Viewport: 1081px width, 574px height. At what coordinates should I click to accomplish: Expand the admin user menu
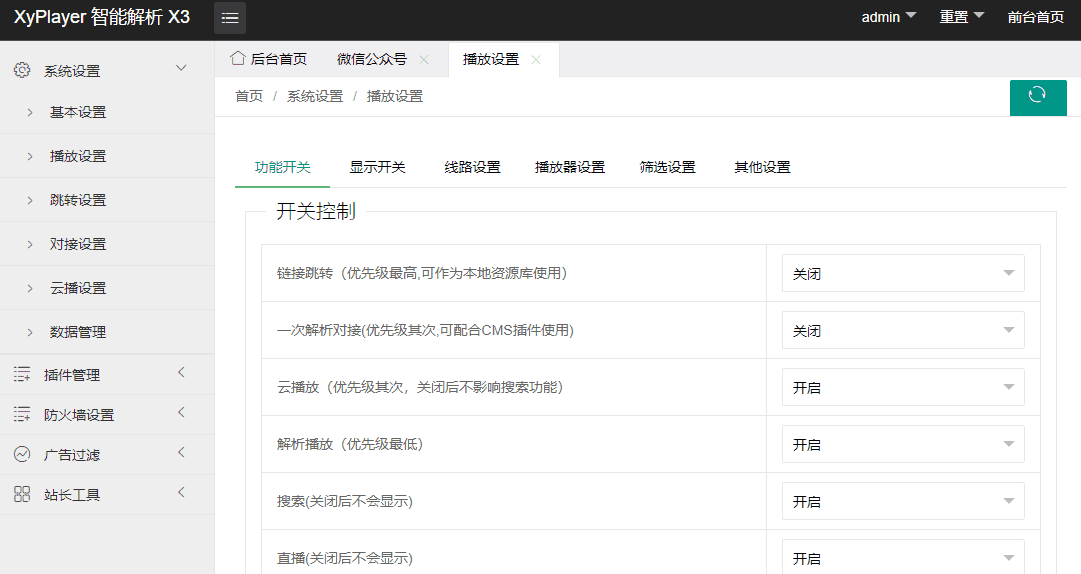pos(888,17)
